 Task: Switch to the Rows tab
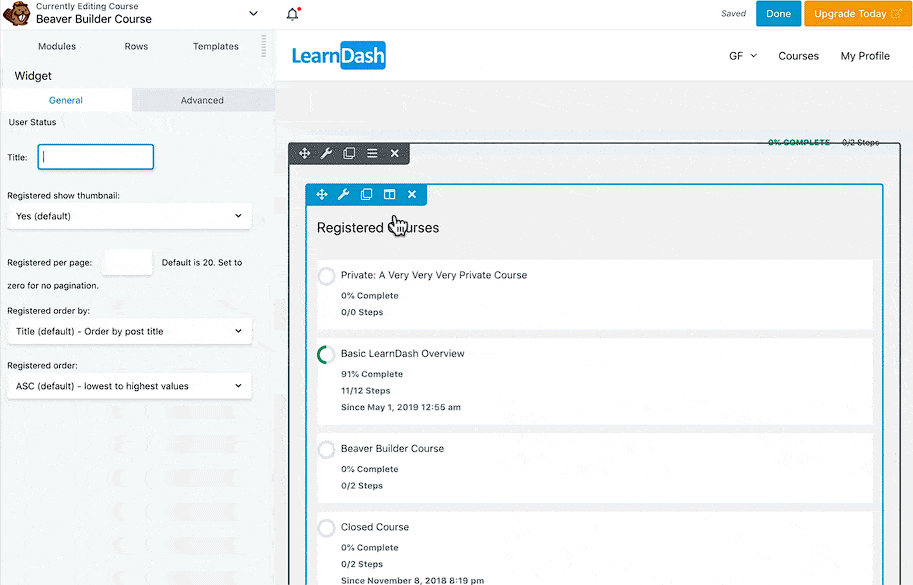point(136,46)
